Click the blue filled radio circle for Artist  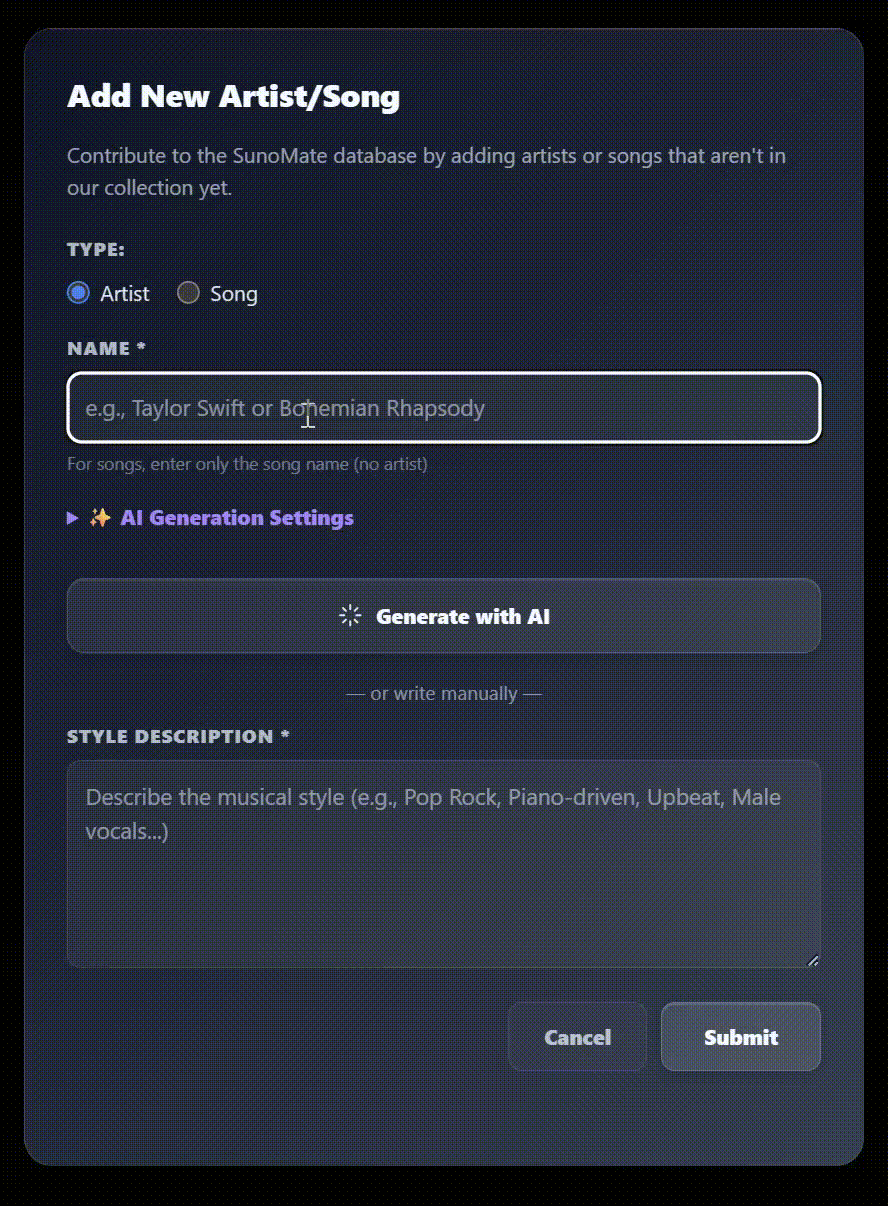pyautogui.click(x=78, y=293)
